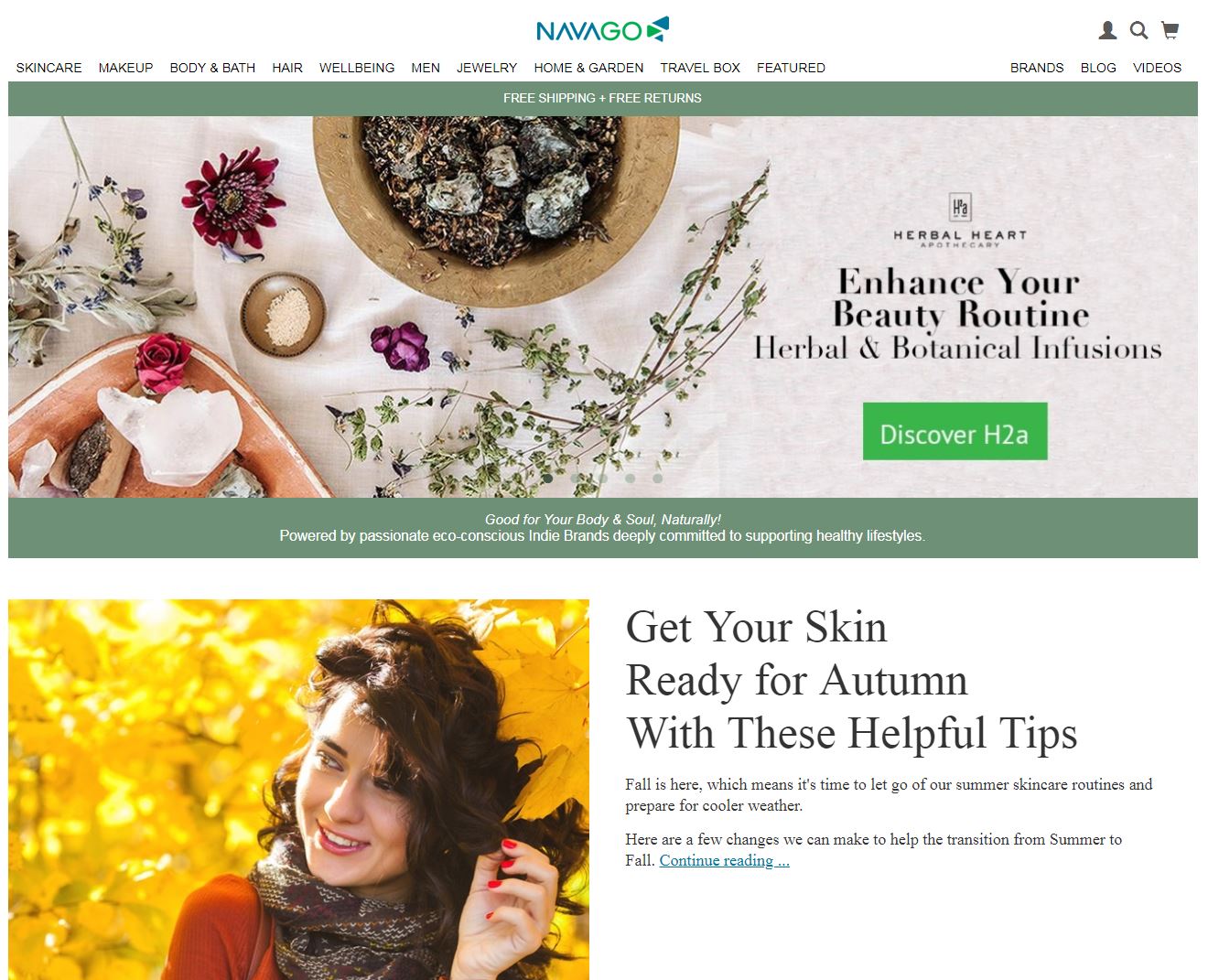Click the Herbal Heart Apothecary logo
This screenshot has height=980, width=1208.
(x=960, y=220)
